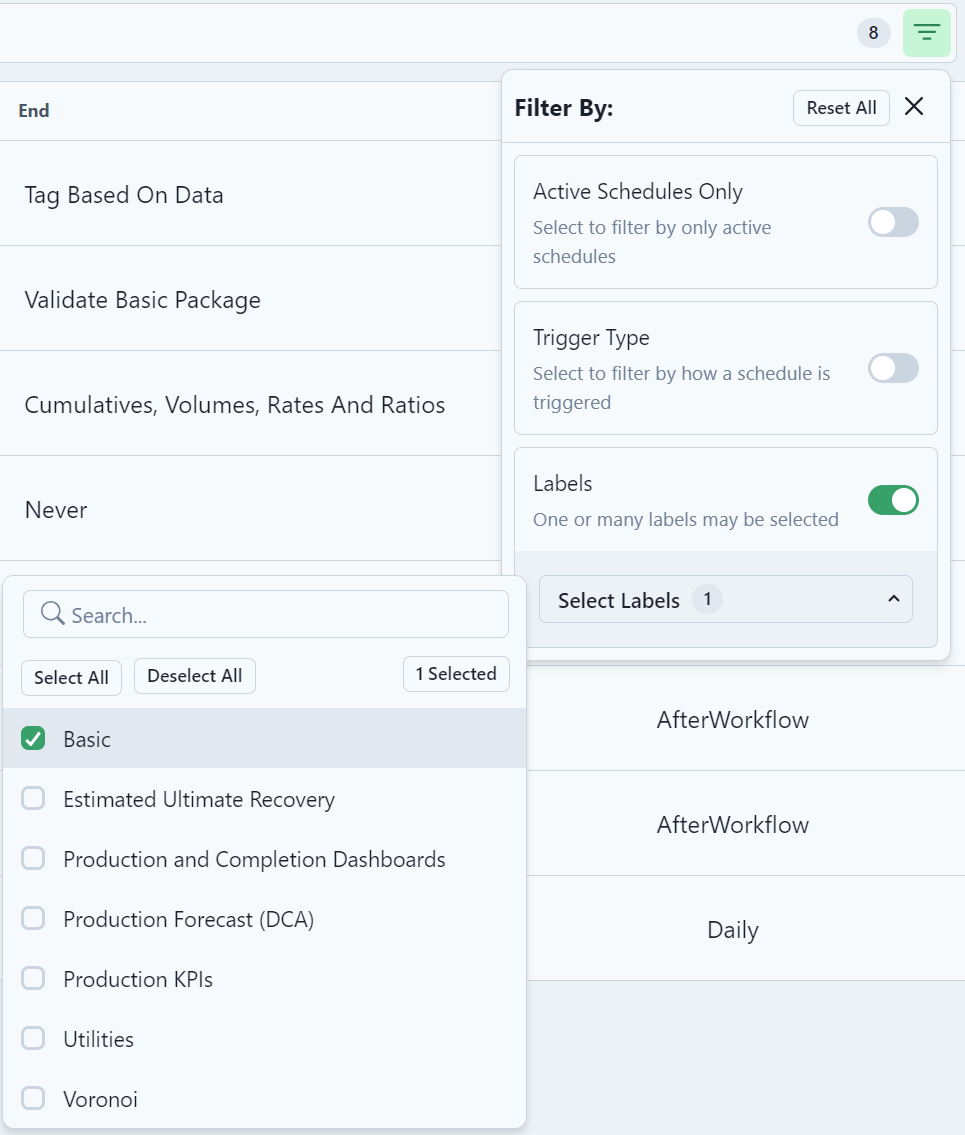Select the Production KPIs option

coord(138,979)
